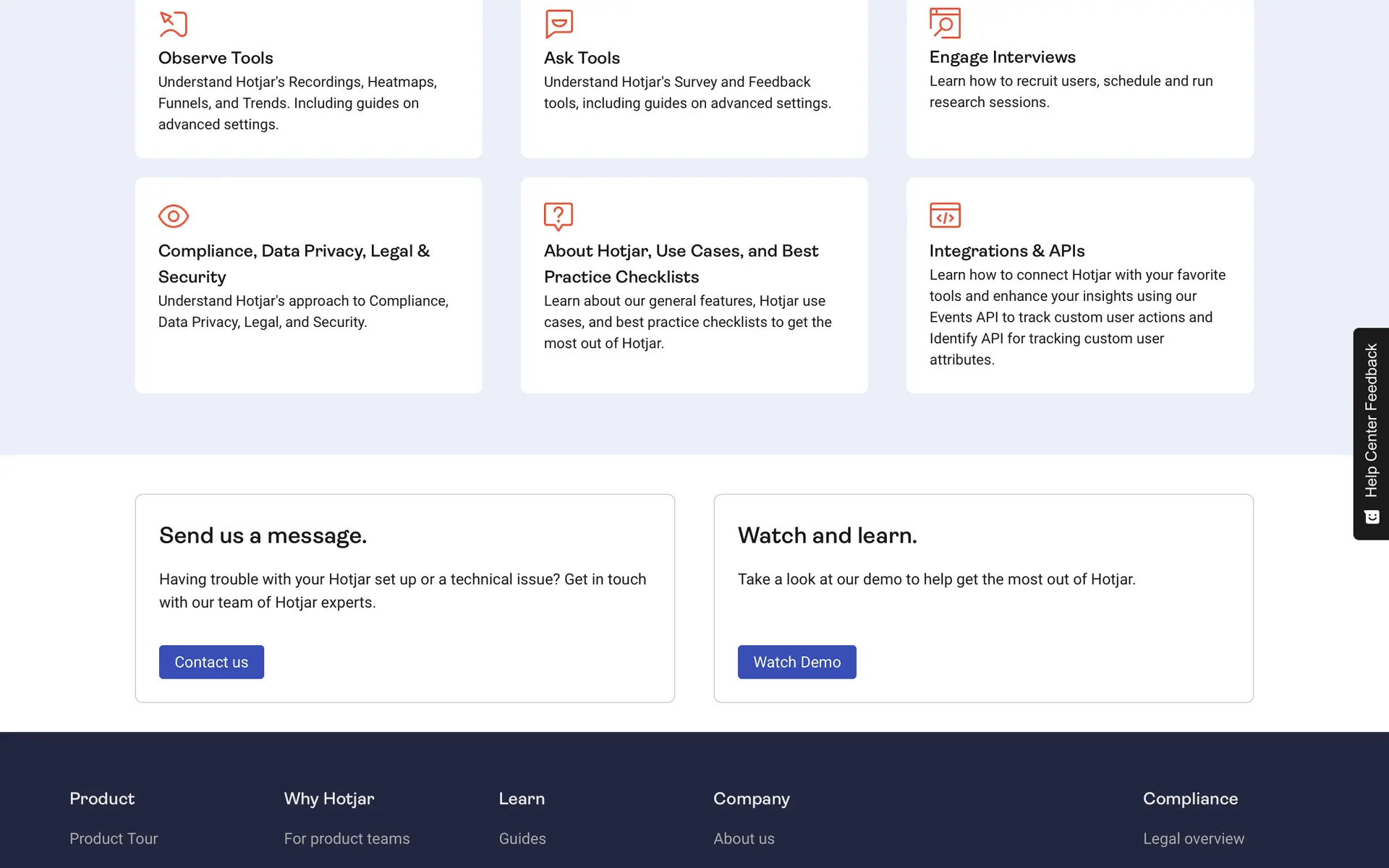Click the Observe Tools cursor icon
Image resolution: width=1389 pixels, height=868 pixels.
click(x=173, y=24)
